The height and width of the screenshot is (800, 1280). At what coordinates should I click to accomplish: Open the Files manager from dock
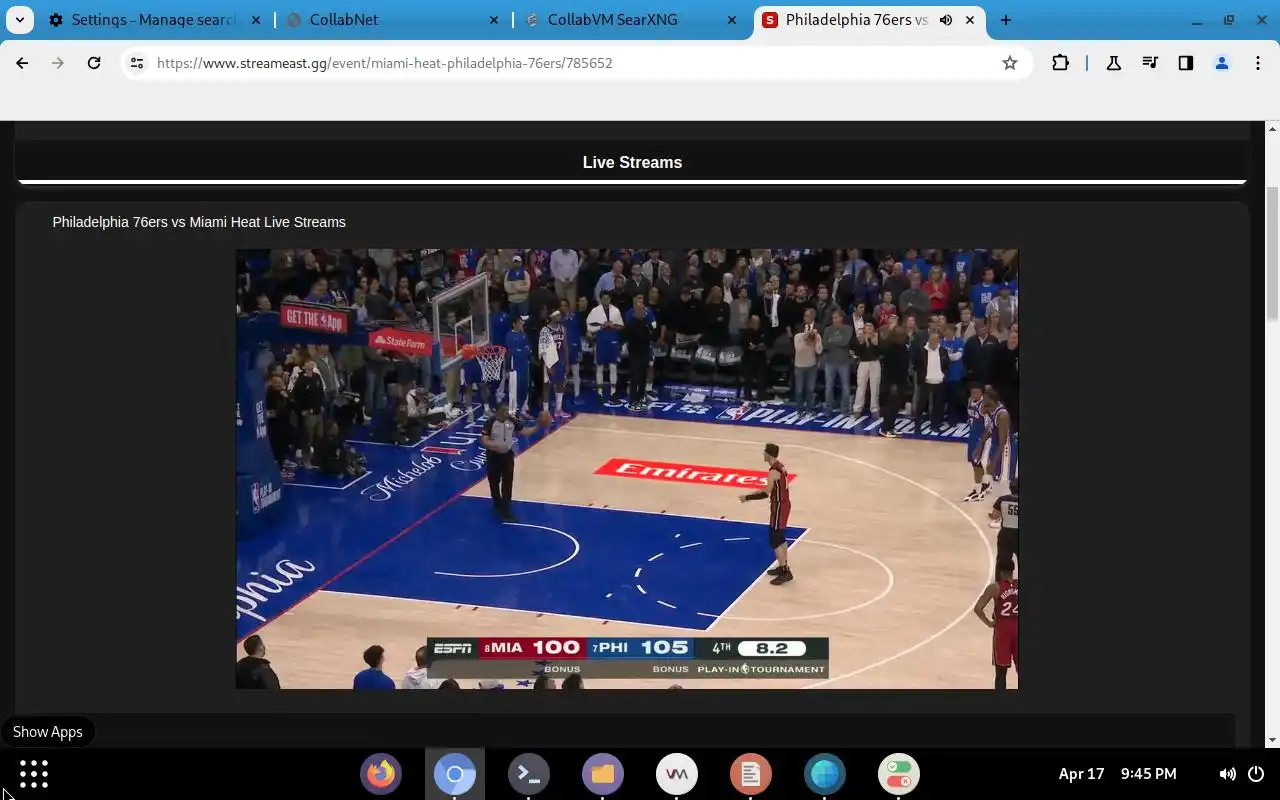click(x=603, y=774)
